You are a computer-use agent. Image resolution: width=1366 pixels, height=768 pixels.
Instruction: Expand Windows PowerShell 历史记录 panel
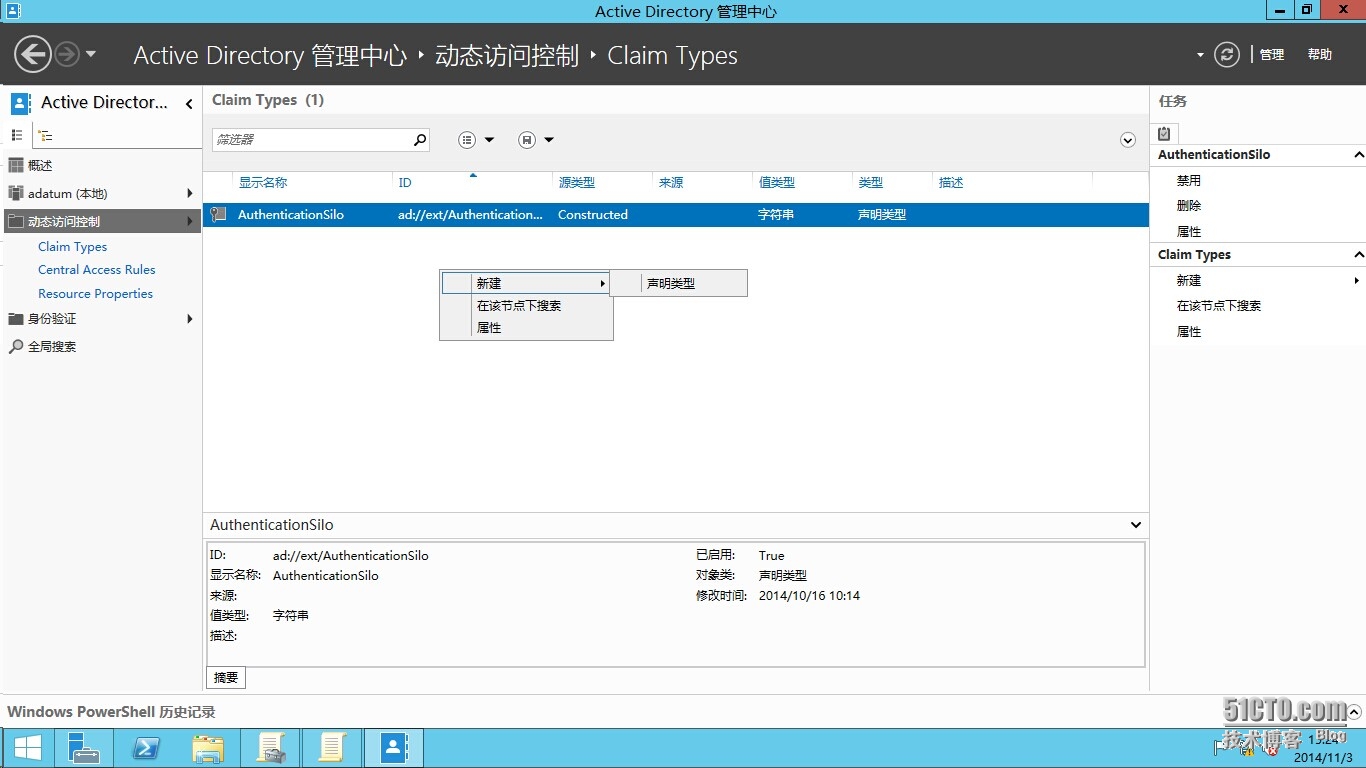click(x=1354, y=712)
